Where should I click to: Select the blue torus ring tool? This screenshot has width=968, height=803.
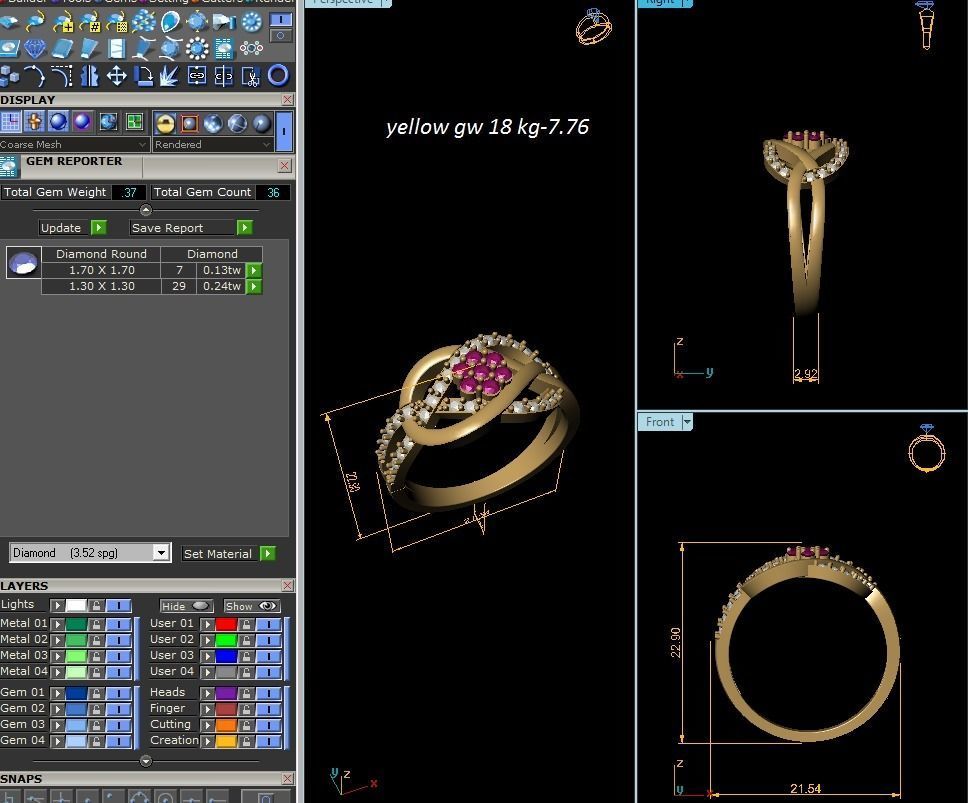point(278,75)
